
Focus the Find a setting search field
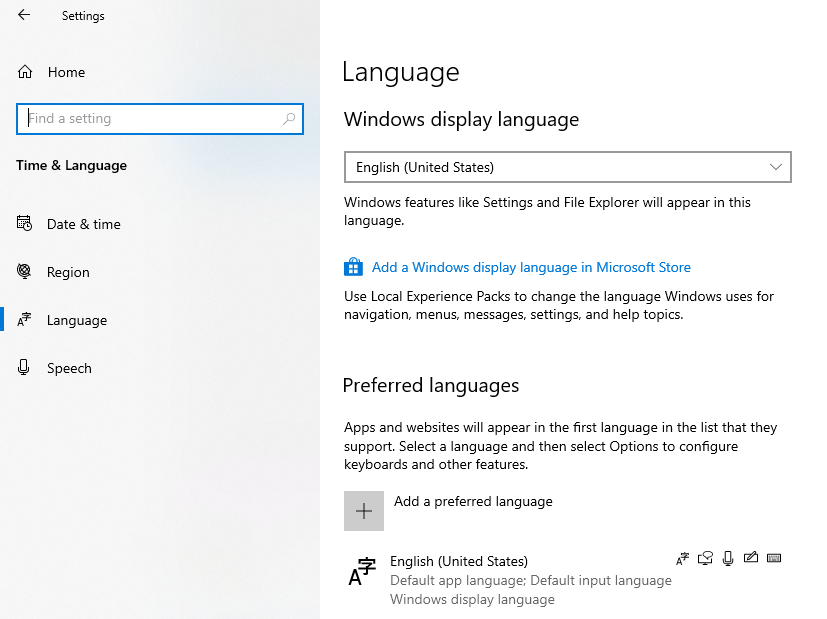tap(150, 118)
